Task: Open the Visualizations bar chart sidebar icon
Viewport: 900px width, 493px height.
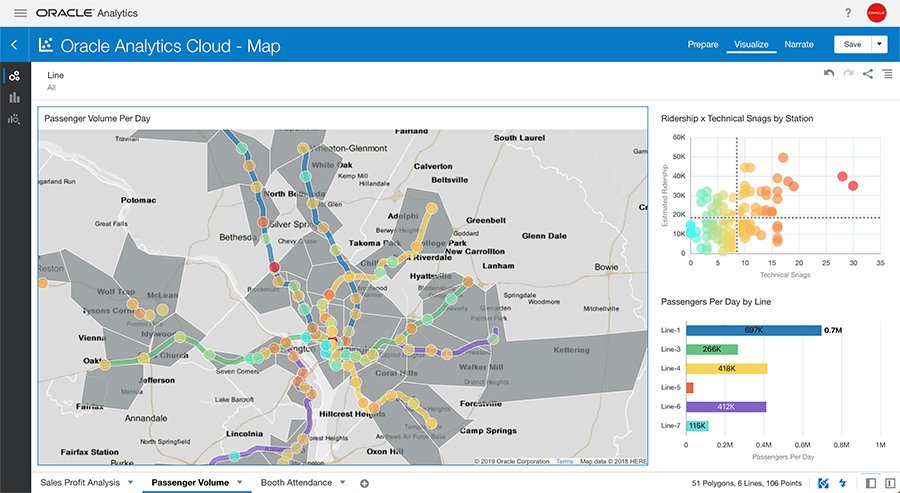Action: click(14, 97)
